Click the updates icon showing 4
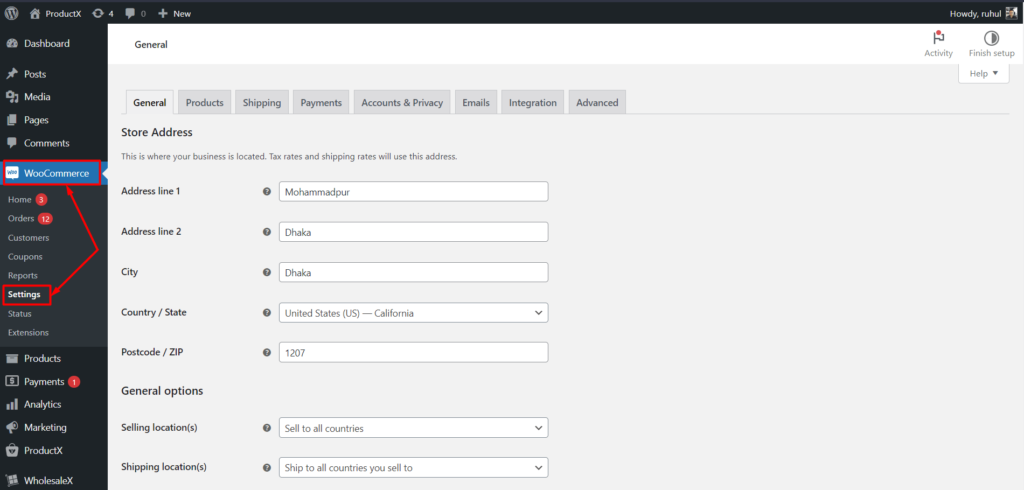This screenshot has height=490, width=1024. click(x=98, y=13)
